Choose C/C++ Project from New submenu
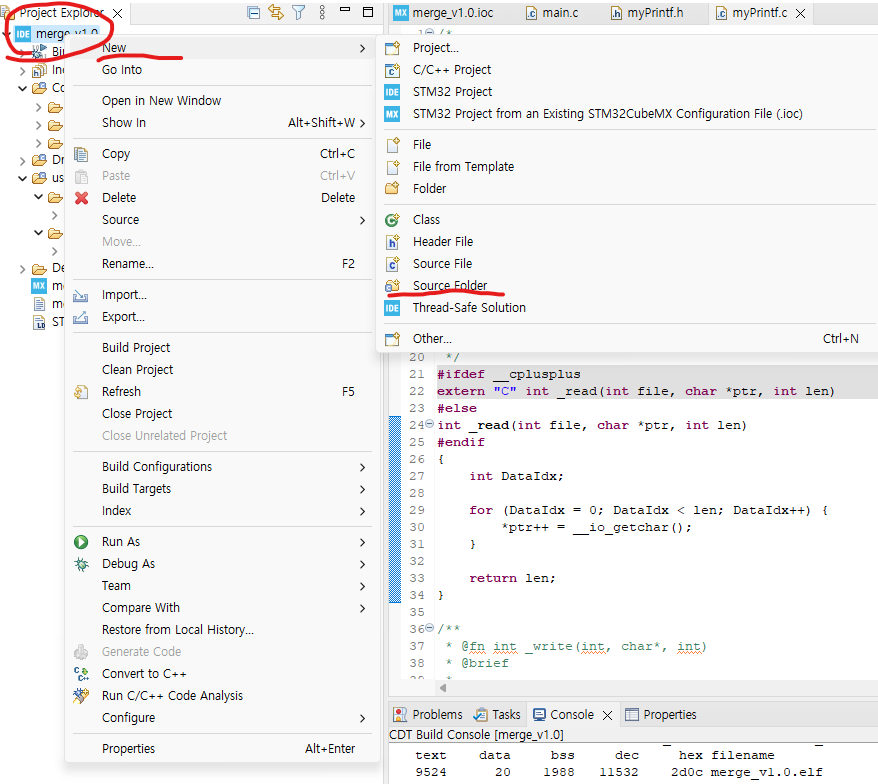This screenshot has height=784, width=878. [452, 69]
